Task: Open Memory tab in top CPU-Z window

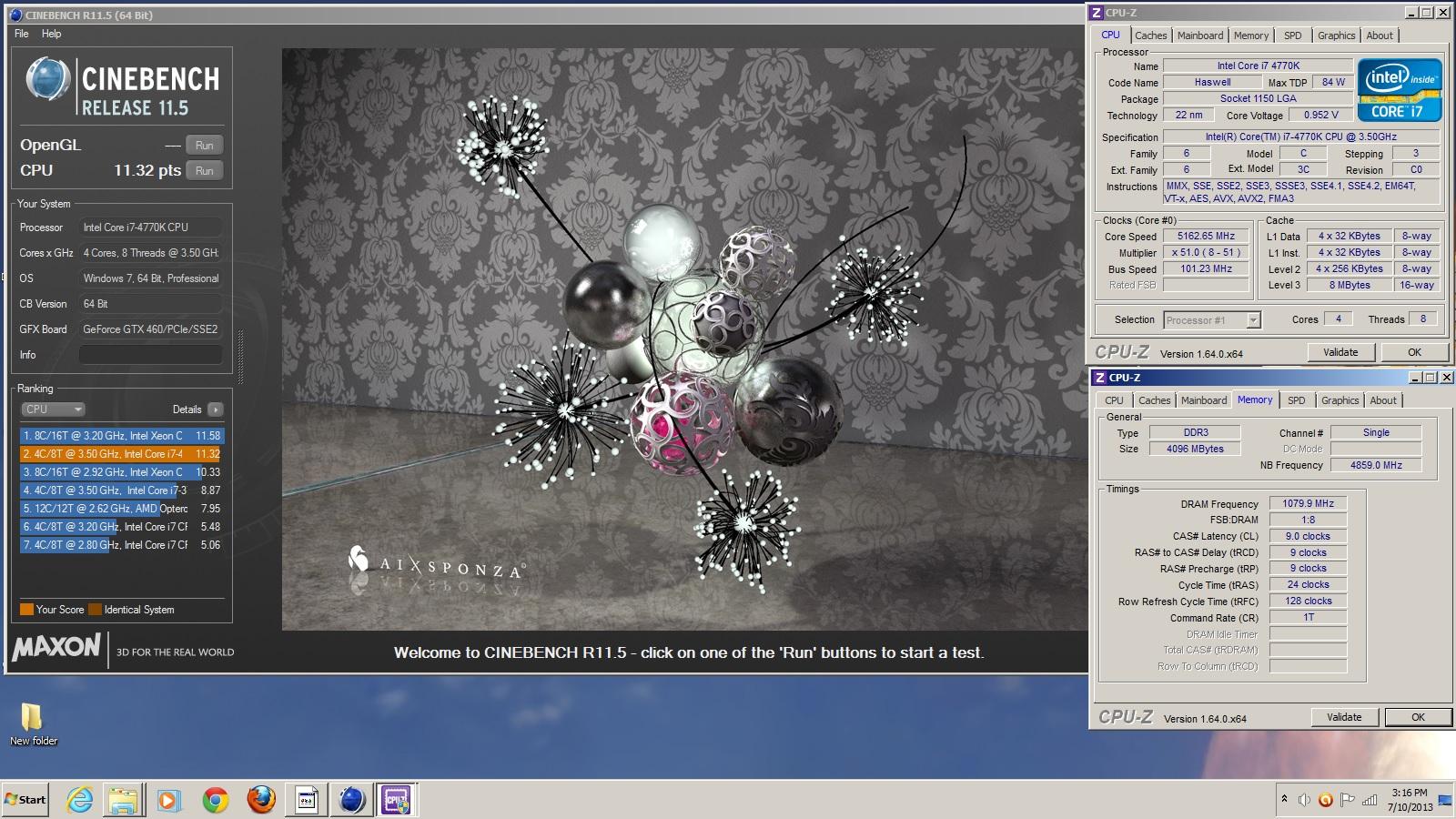Action: pos(1251,35)
